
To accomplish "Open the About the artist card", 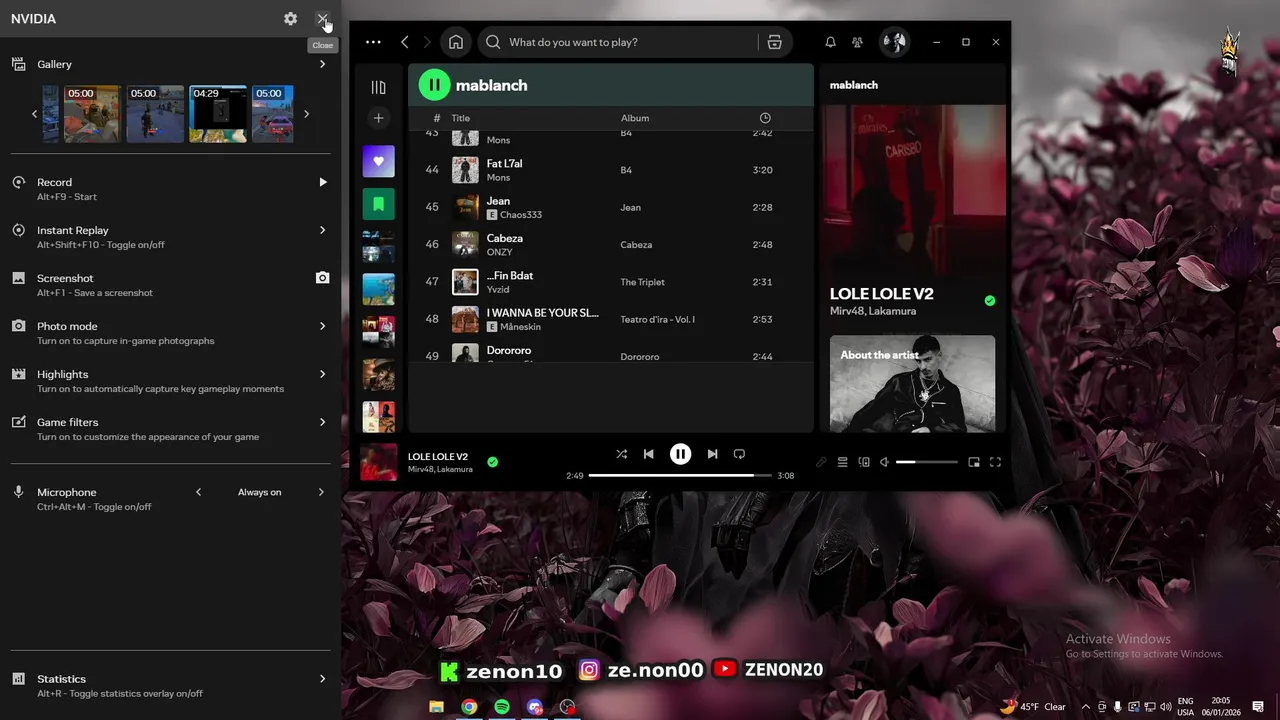I will point(912,384).
